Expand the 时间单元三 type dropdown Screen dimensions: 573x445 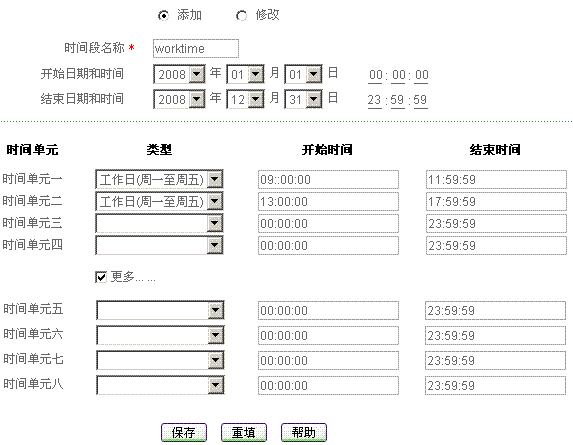[159, 223]
